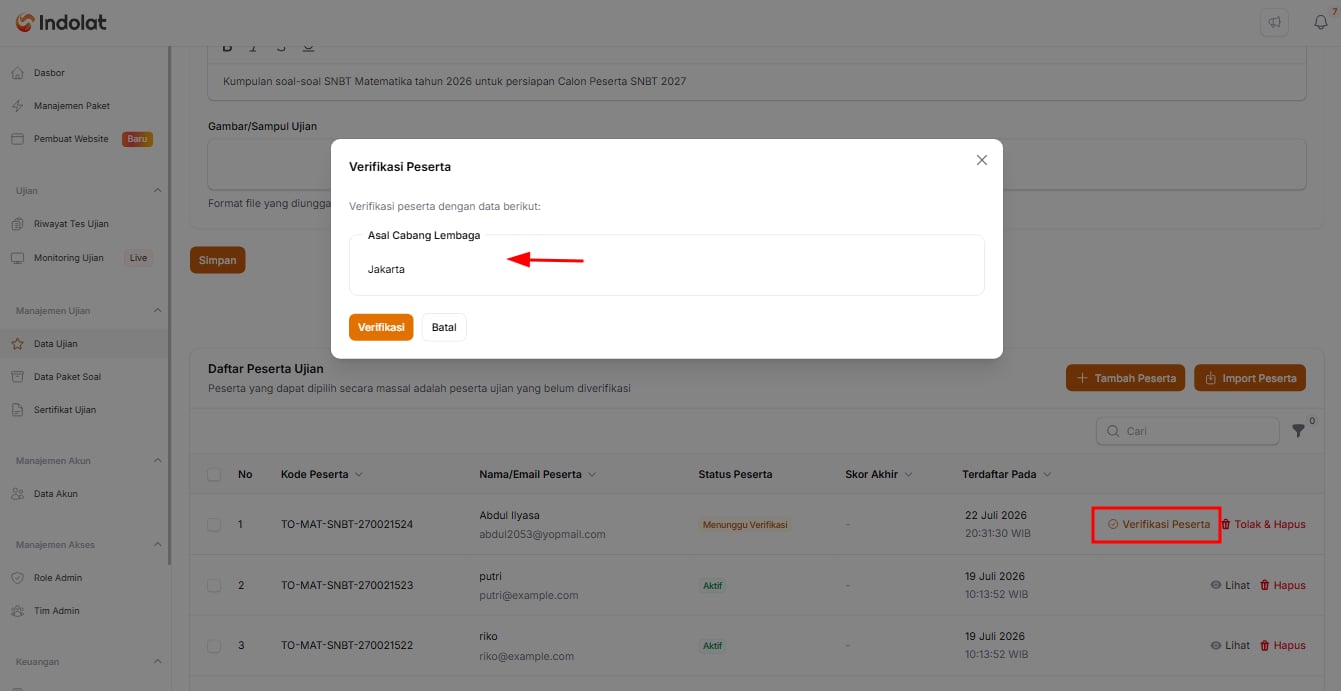Click trash icon in putri row
This screenshot has width=1341, height=691.
[x=1265, y=586]
